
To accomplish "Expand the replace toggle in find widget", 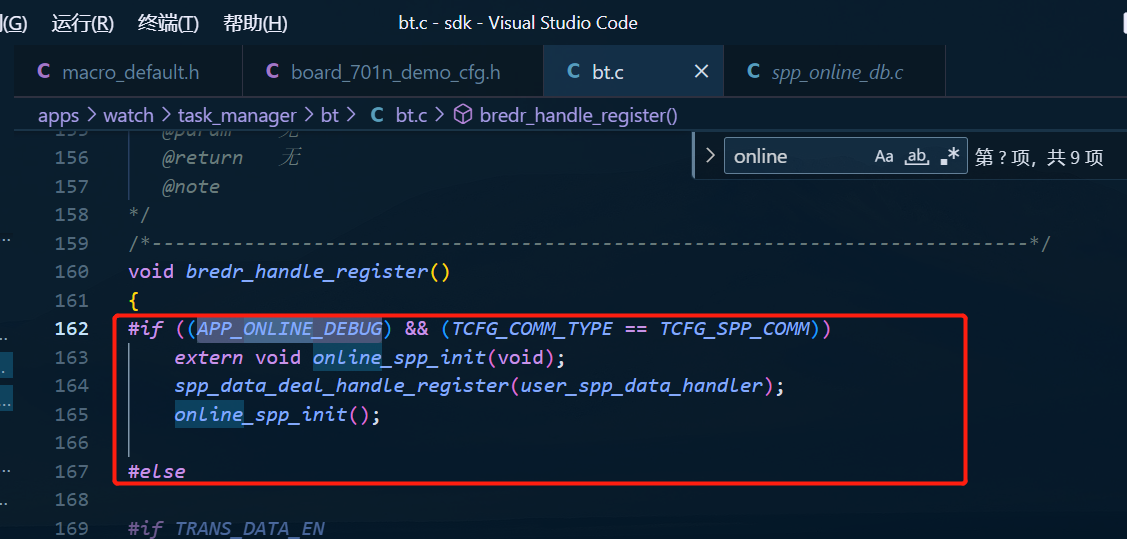I will [710, 155].
